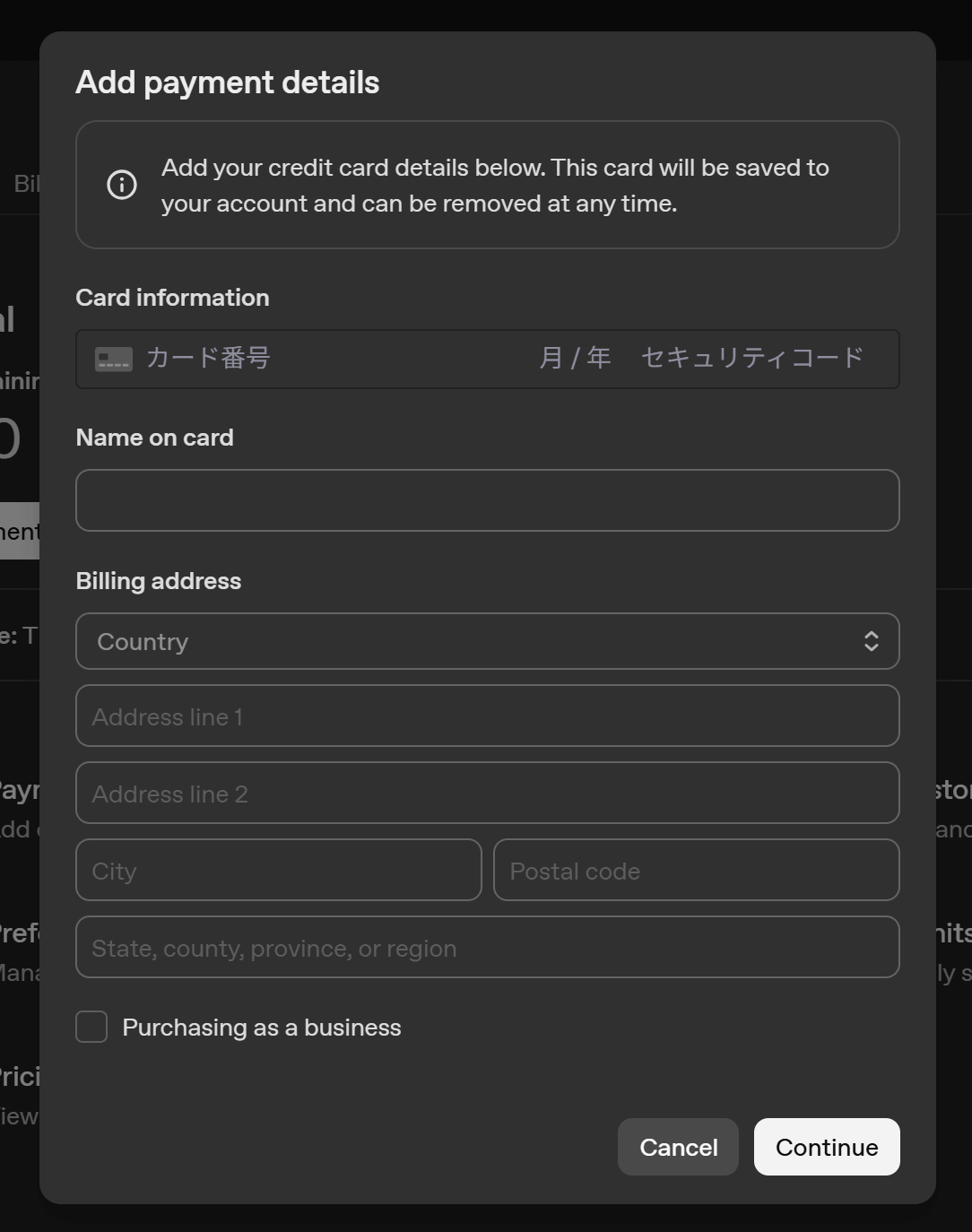This screenshot has height=1232, width=972.
Task: Focus the Address line 2 field
Action: pos(487,793)
